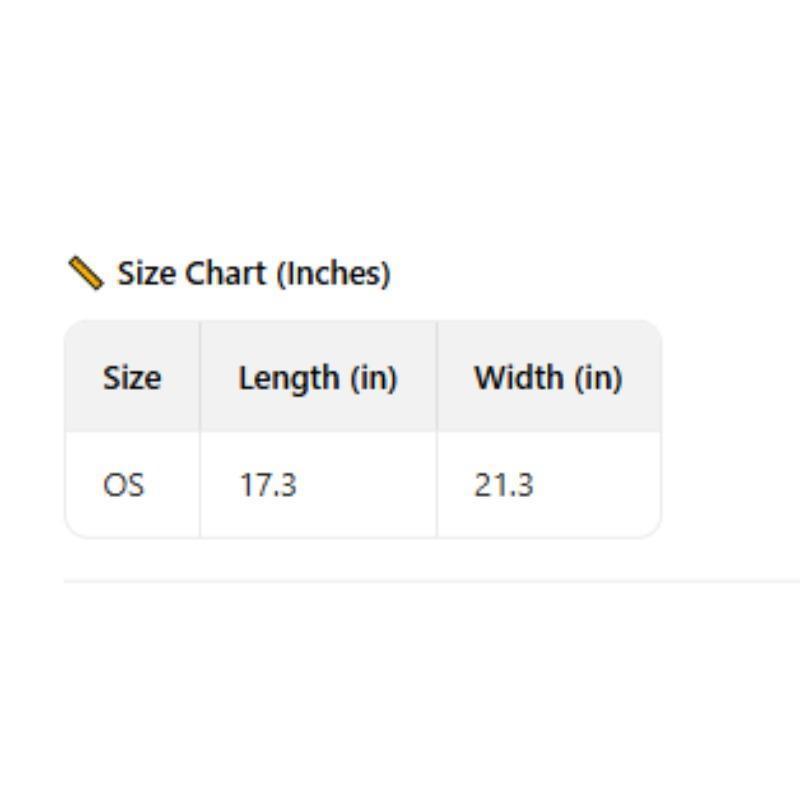The image size is (800, 800).
Task: Click the column border between Length and Width headers
Action: pyautogui.click(x=437, y=378)
